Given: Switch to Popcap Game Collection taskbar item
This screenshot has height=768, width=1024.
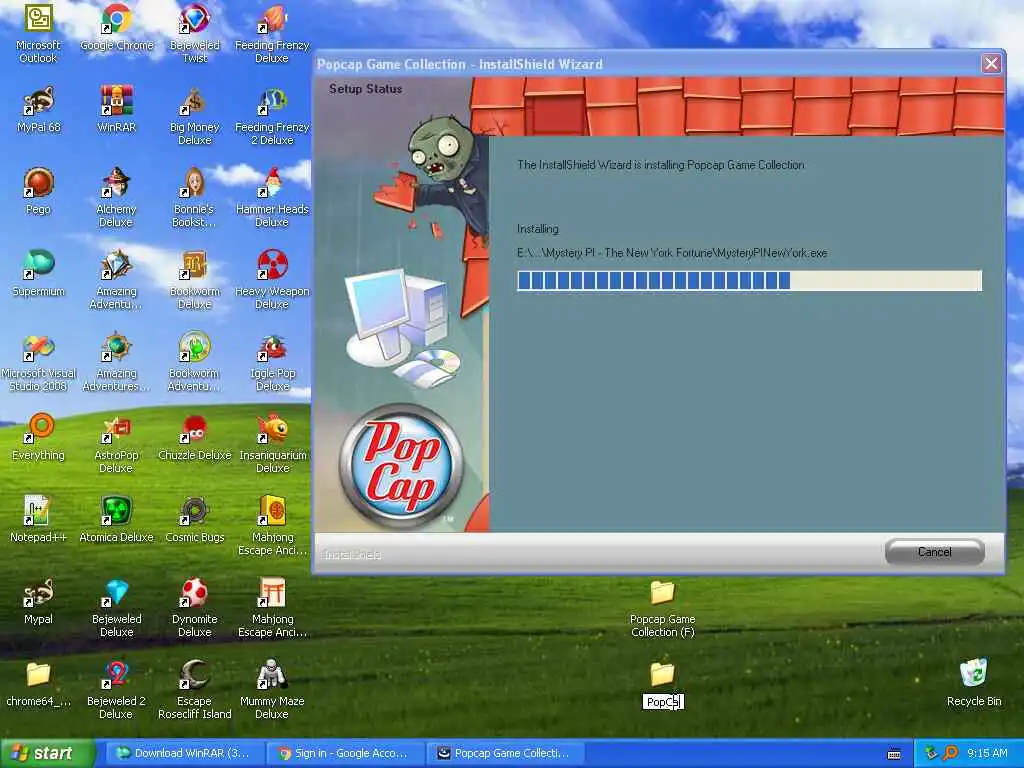Looking at the screenshot, I should tap(504, 753).
